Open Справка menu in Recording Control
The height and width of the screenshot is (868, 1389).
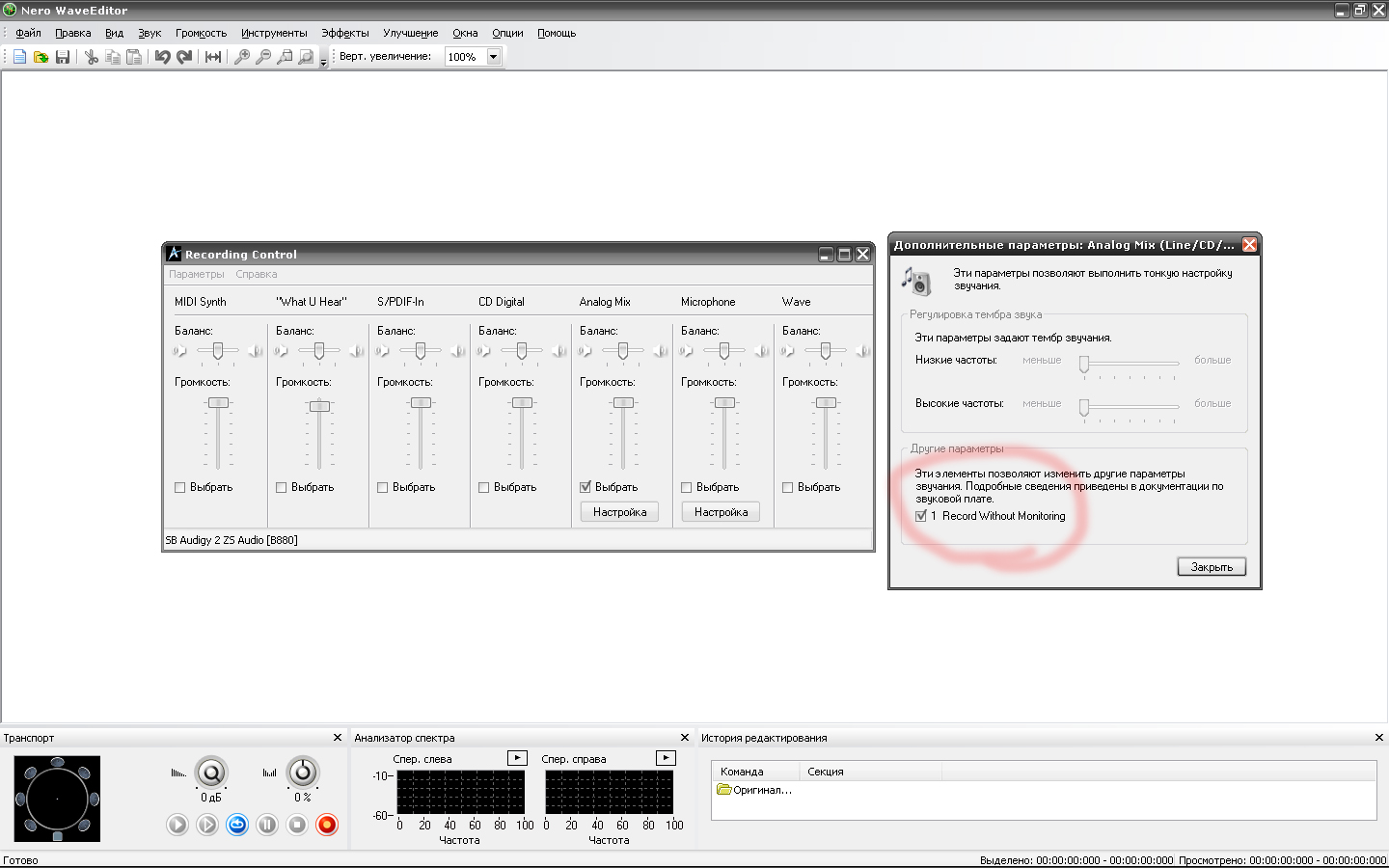(x=257, y=274)
